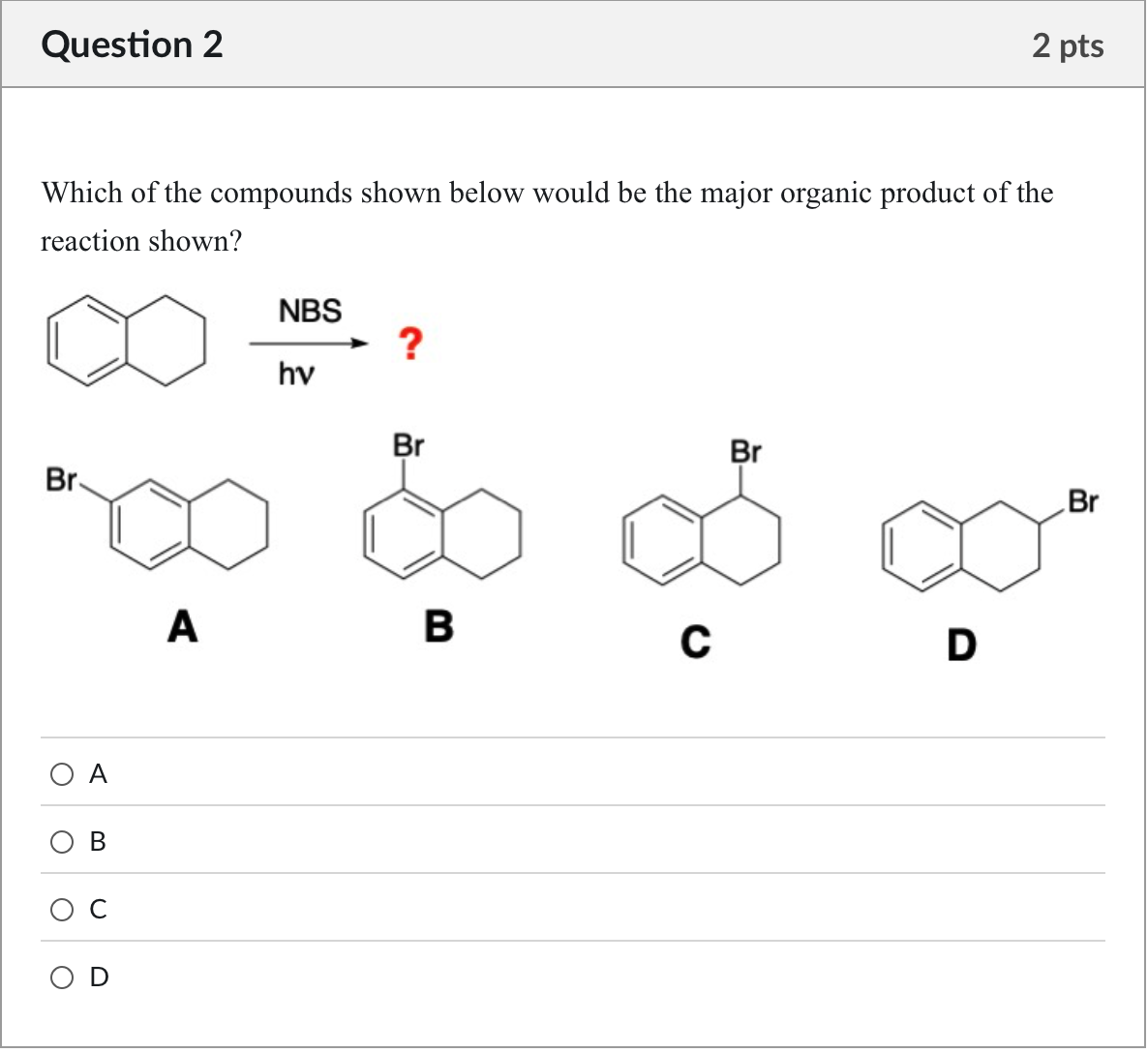Select radio button for answer C
The height and width of the screenshot is (1053, 1148).
[62, 909]
